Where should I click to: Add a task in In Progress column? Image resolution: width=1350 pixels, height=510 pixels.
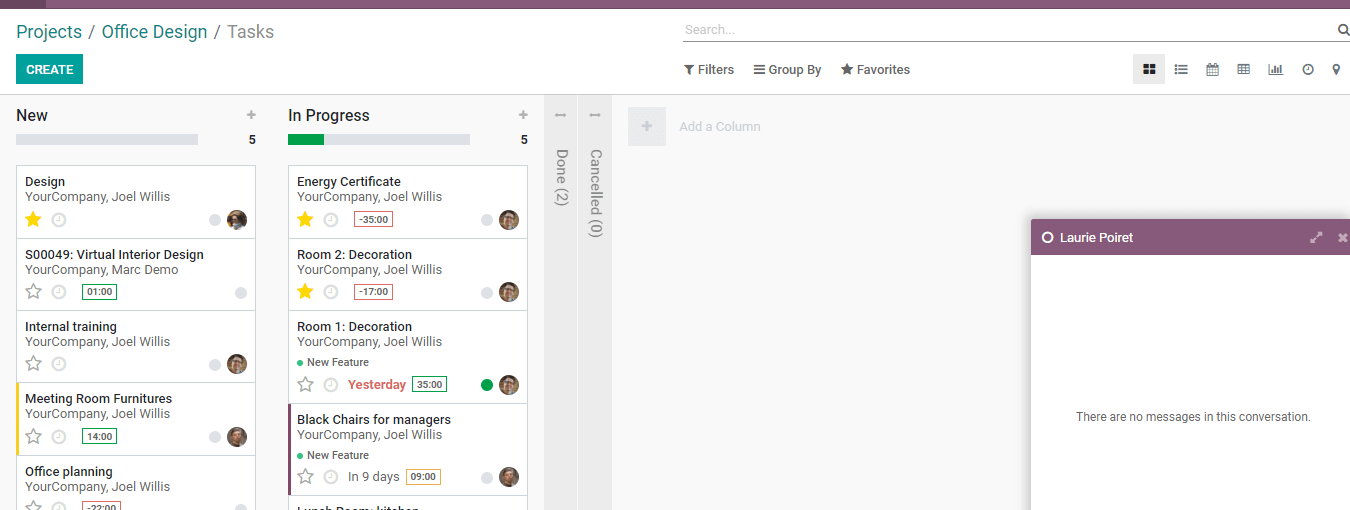(523, 115)
